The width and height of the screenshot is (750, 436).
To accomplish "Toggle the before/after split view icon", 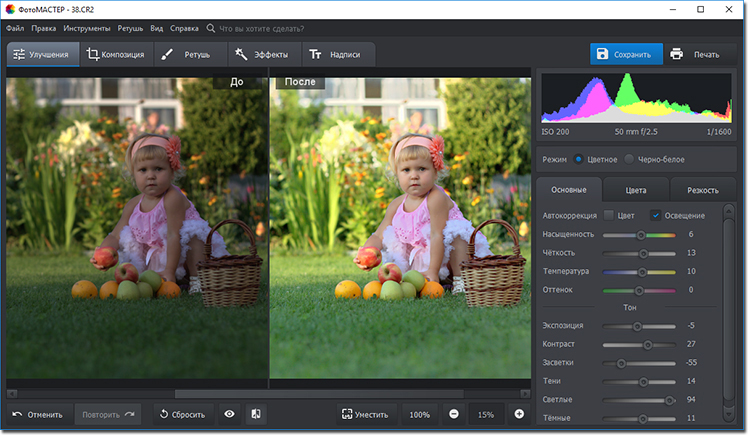I will coord(256,414).
